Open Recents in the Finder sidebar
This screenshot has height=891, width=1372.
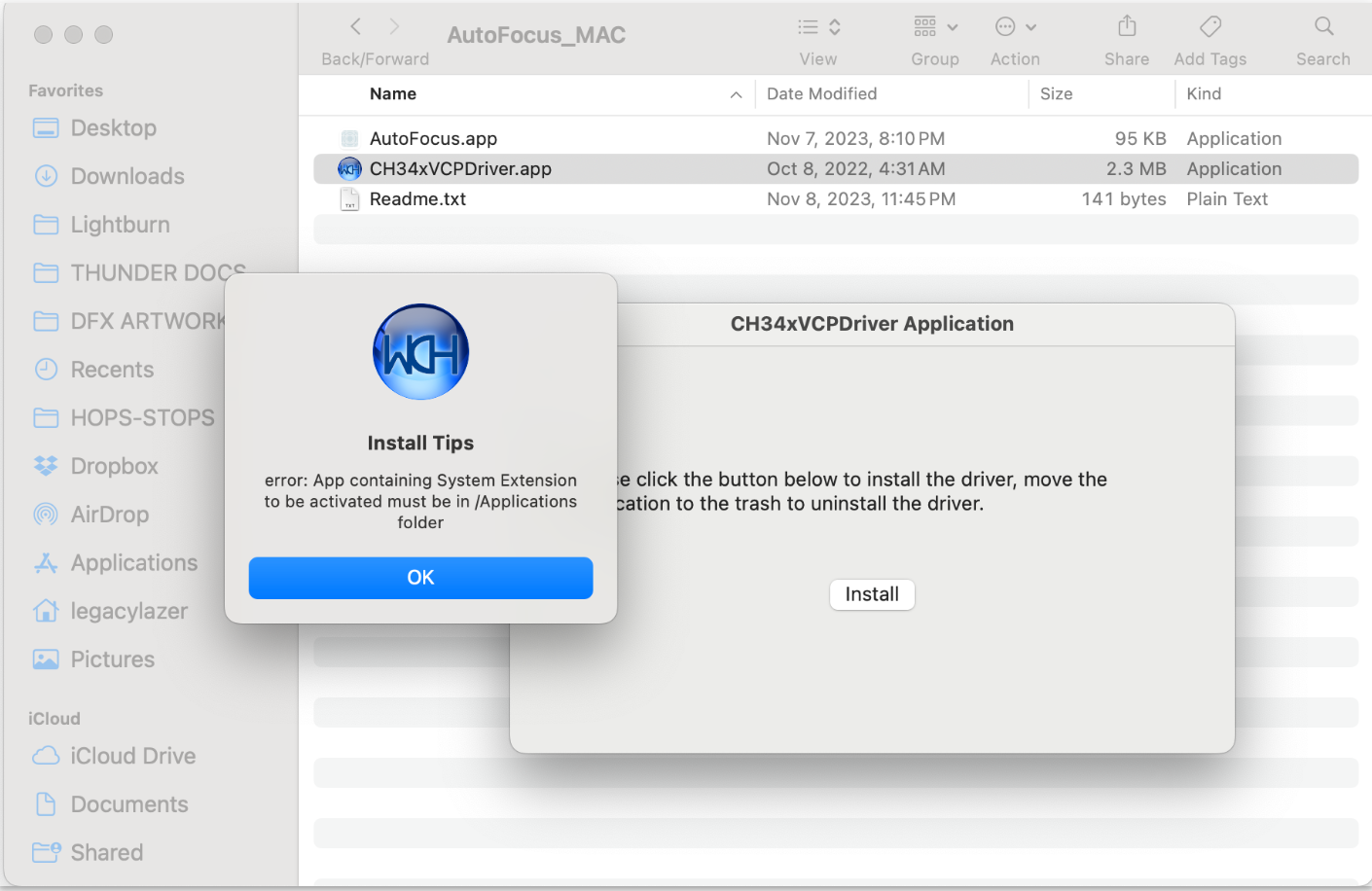pos(112,370)
